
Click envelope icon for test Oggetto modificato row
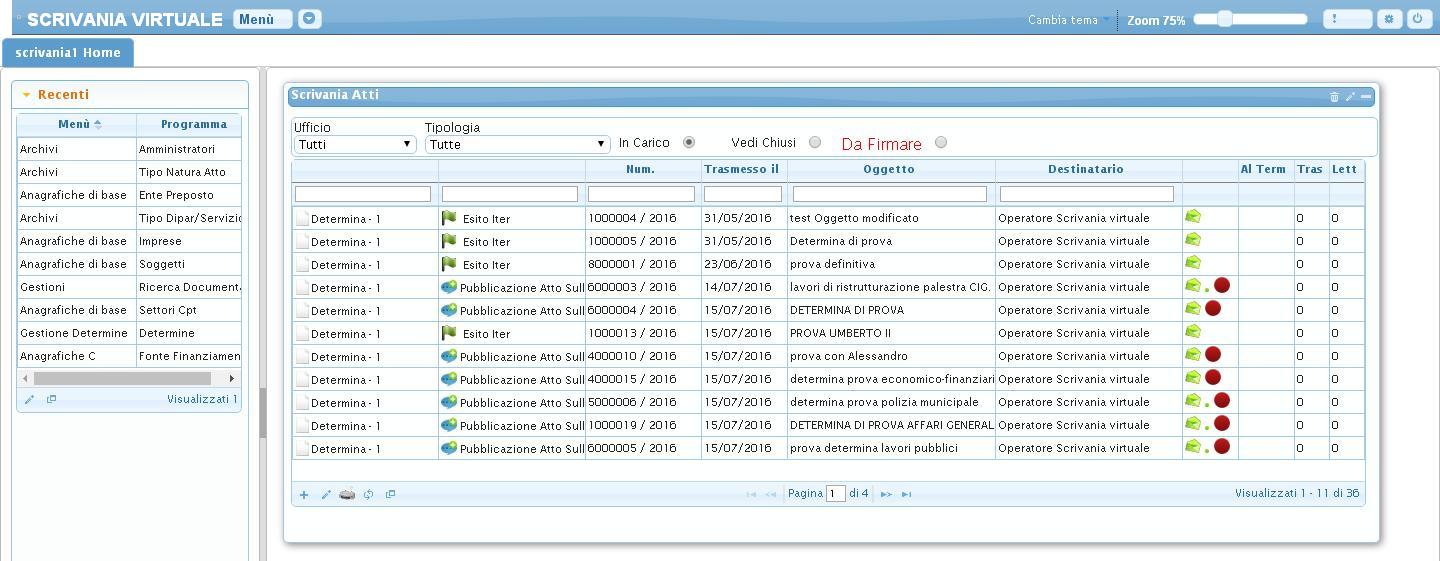[x=1193, y=216]
